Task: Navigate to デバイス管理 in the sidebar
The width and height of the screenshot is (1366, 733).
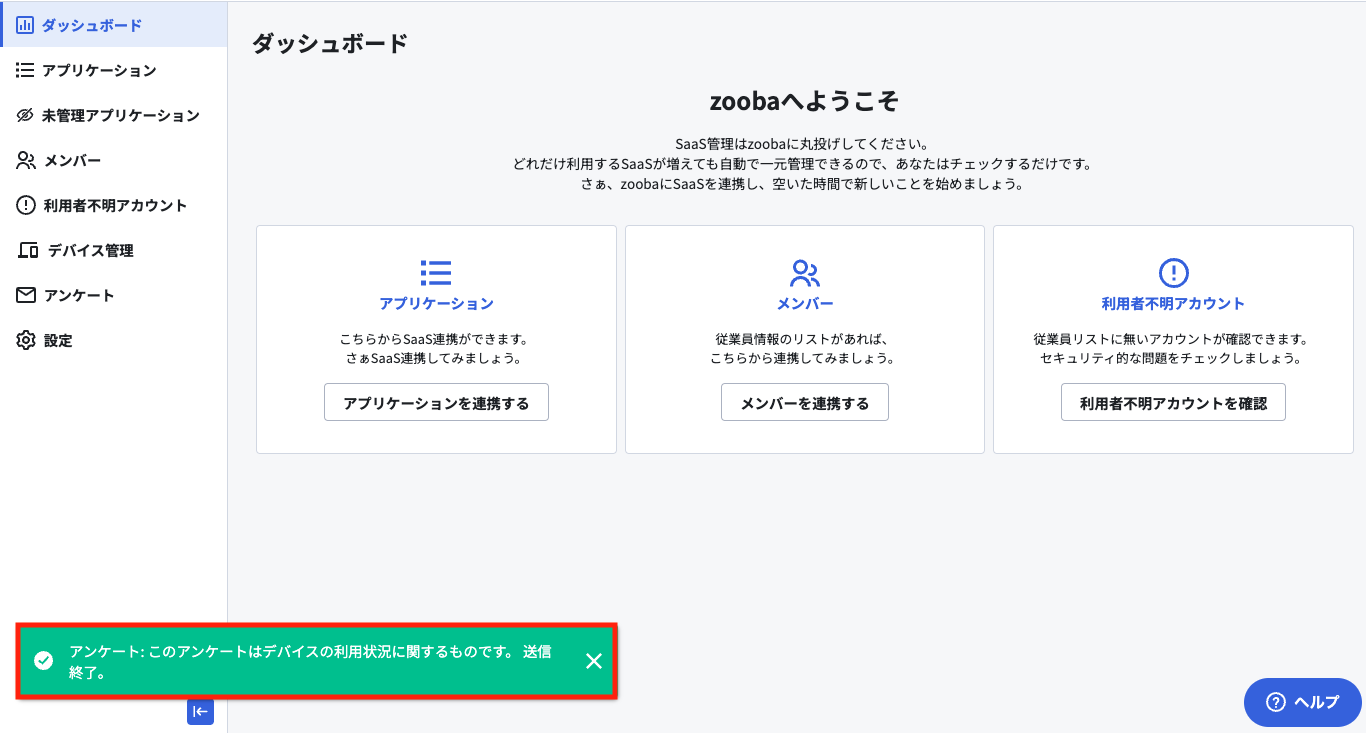Action: (x=114, y=250)
